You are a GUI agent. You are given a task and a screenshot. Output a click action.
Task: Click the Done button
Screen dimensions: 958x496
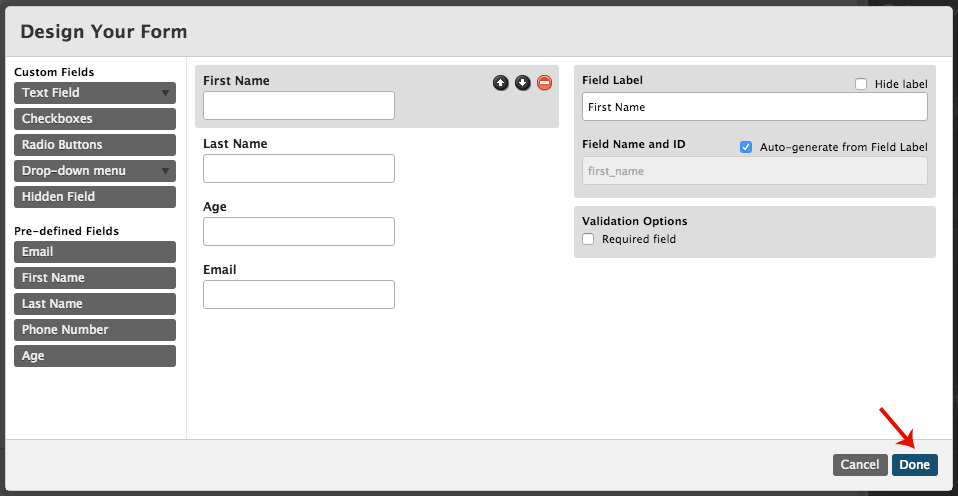click(915, 465)
